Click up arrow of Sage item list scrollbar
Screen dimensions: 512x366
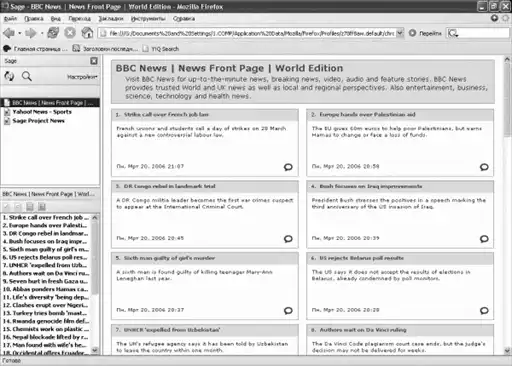95,218
